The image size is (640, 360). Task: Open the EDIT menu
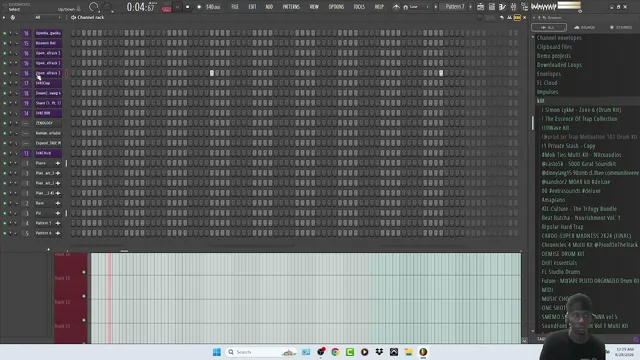(x=252, y=7)
